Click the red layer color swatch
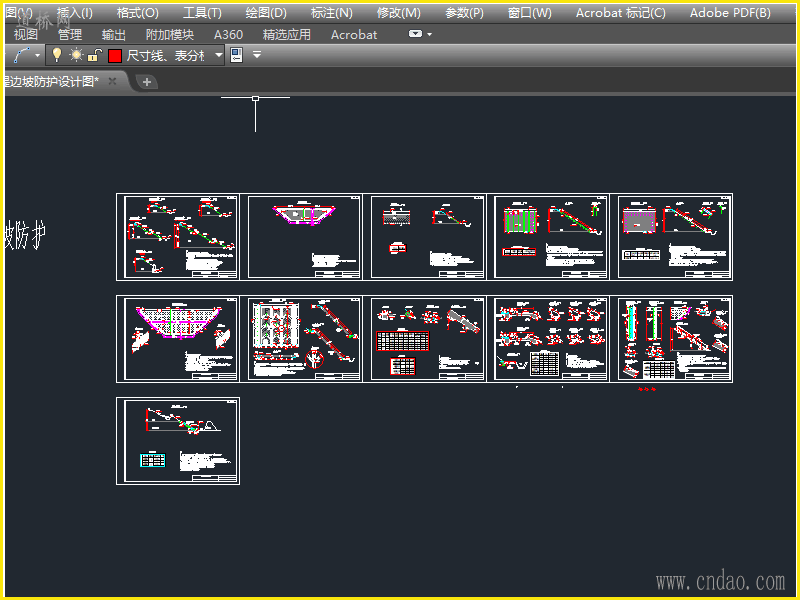This screenshot has width=800, height=600. tap(115, 56)
